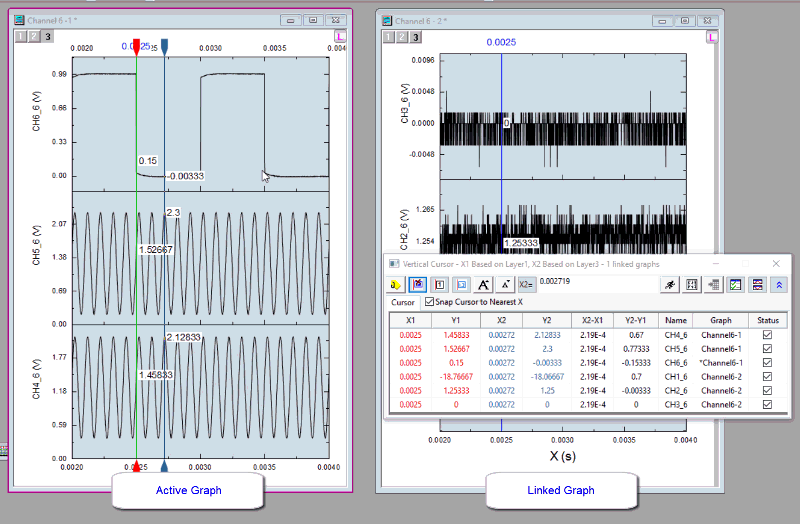Click the highlighted second toolbar icon in Vertical Cursor

click(419, 285)
